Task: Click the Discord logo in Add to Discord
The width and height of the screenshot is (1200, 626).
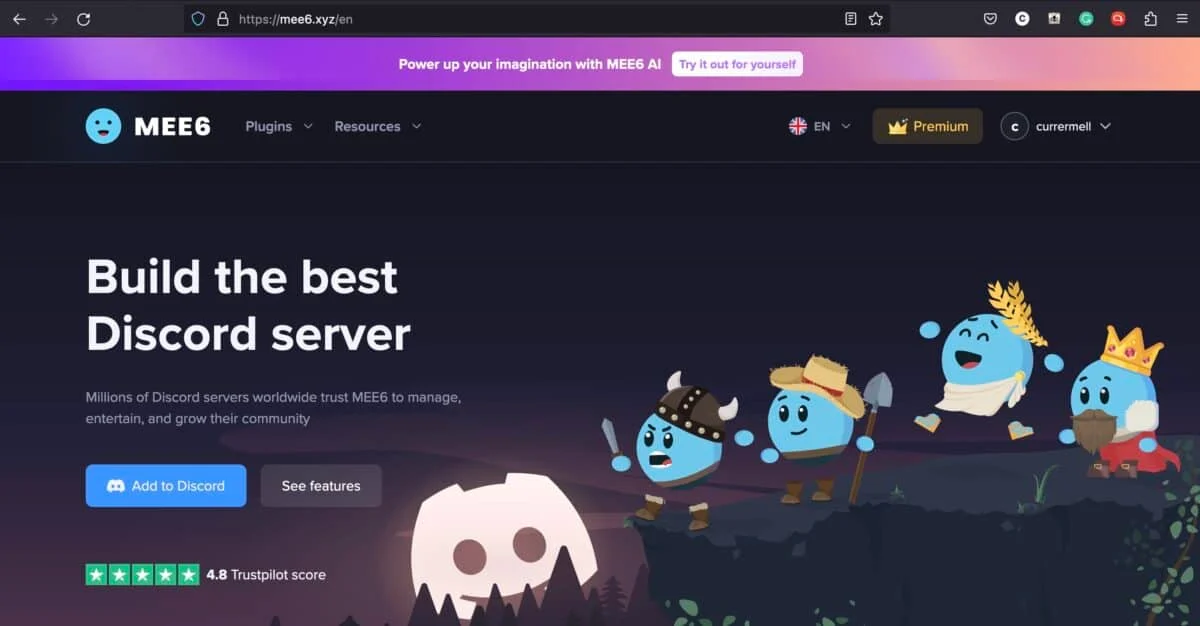Action: pyautogui.click(x=115, y=486)
